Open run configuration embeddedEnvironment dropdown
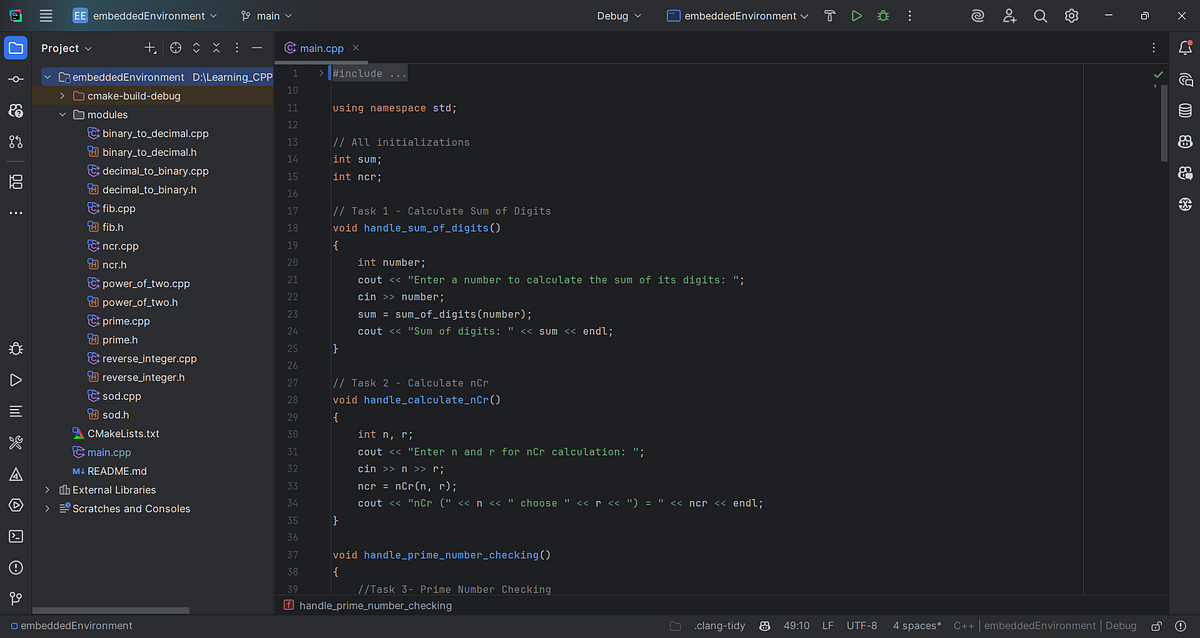Screen dimensions: 1200x638 [738, 16]
